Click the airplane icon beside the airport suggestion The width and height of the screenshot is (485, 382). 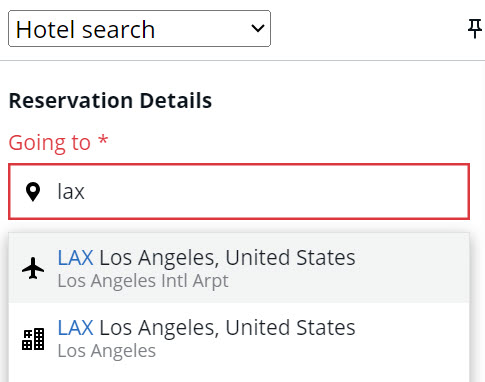pos(33,268)
